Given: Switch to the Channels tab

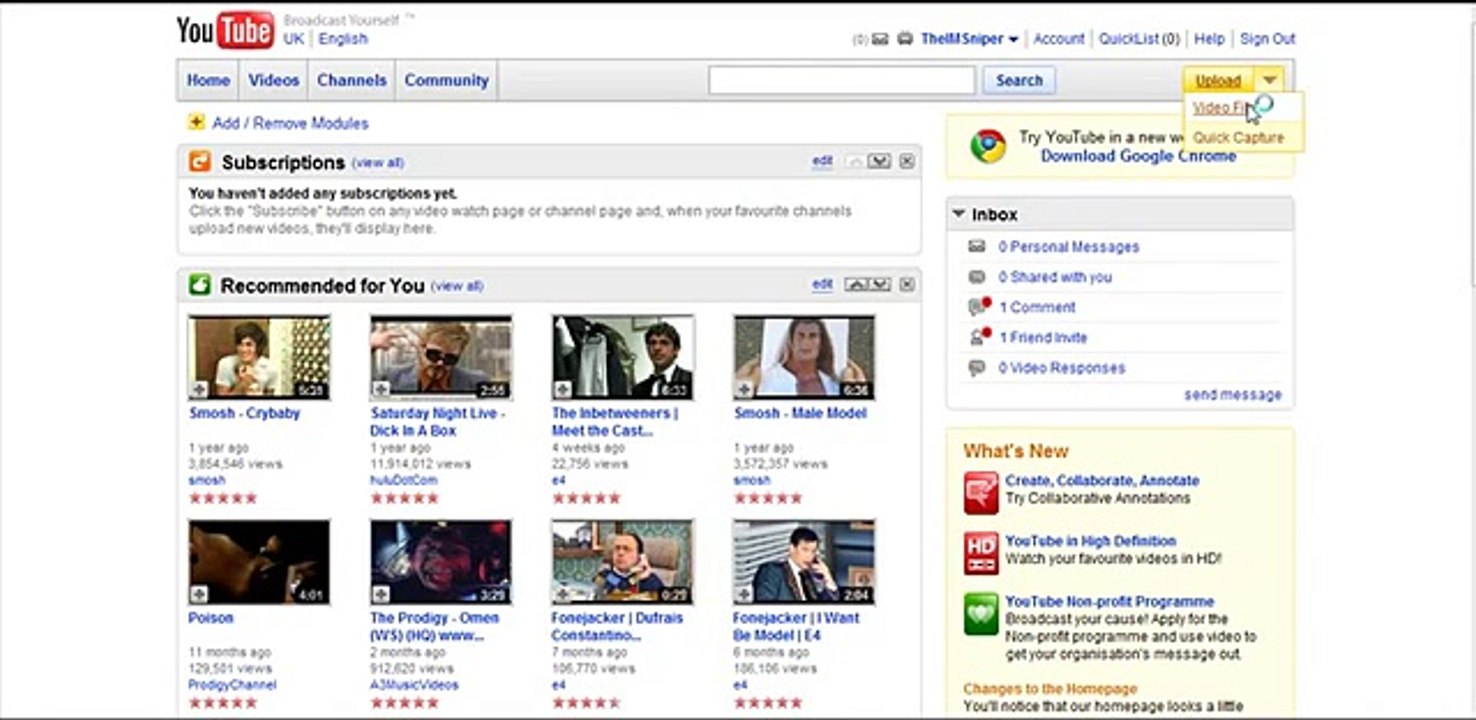Looking at the screenshot, I should click(x=352, y=80).
